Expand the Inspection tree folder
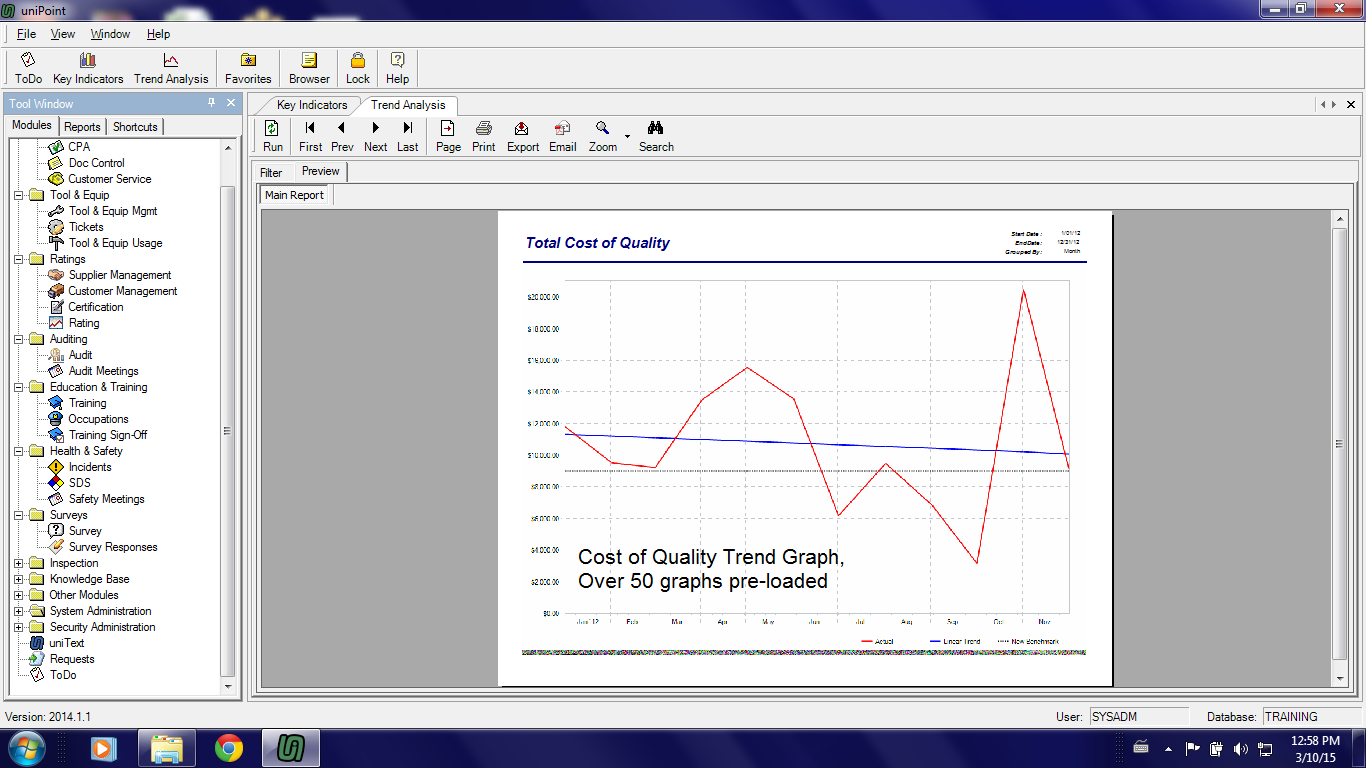Screen dimensions: 1366x768 [x=19, y=563]
